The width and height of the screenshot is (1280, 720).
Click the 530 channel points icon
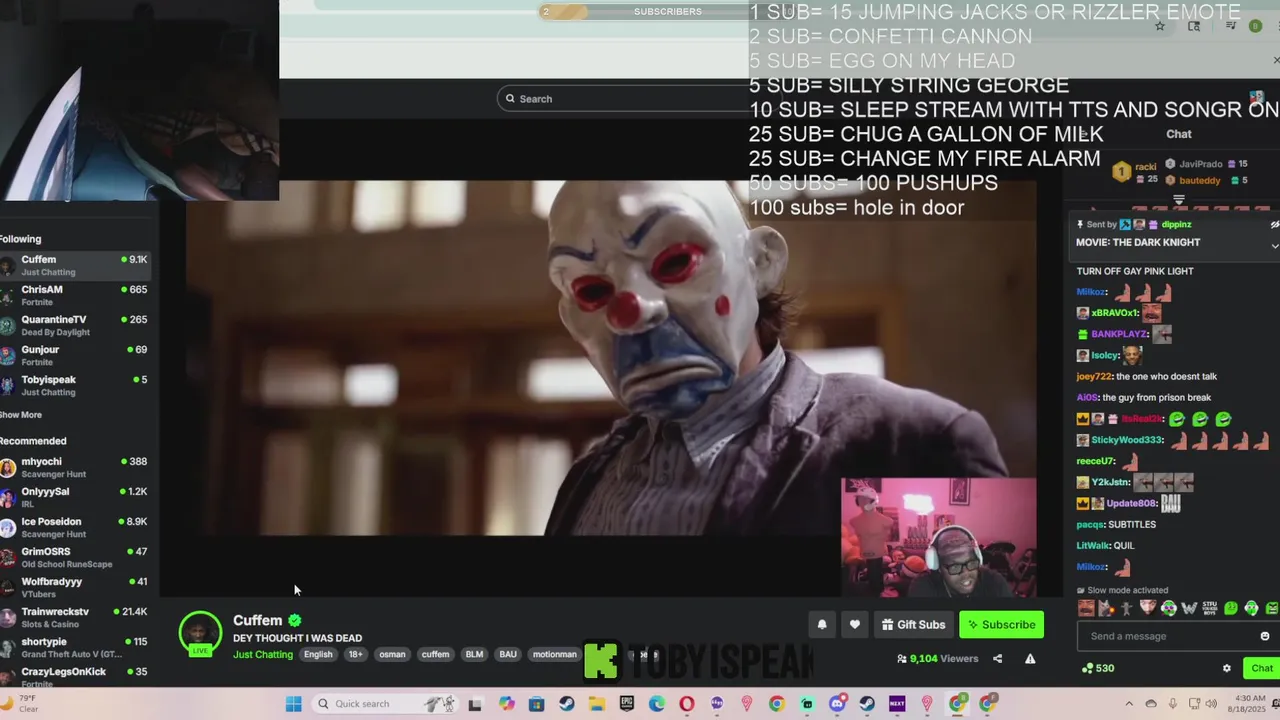click(x=1088, y=668)
